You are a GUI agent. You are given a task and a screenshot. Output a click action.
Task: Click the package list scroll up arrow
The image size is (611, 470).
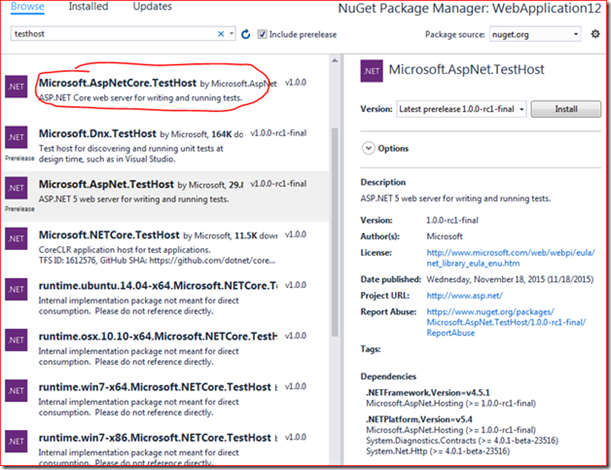pos(335,60)
